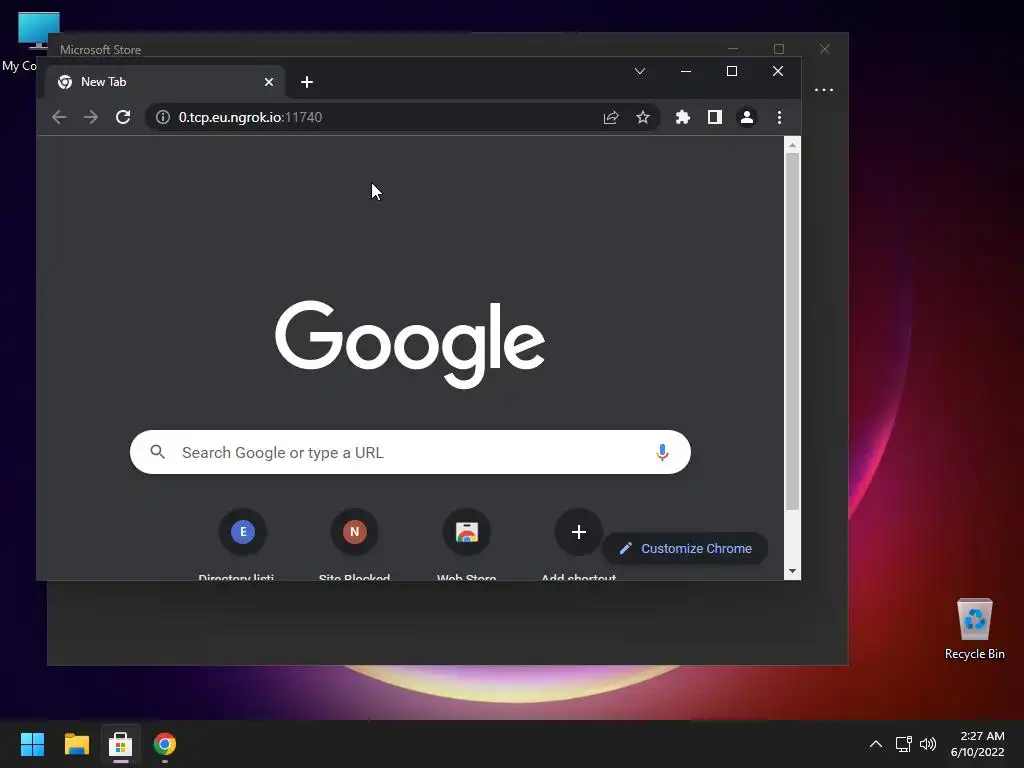The image size is (1024, 768).
Task: Click the scrollbar up arrow in Chrome
Action: (x=792, y=145)
